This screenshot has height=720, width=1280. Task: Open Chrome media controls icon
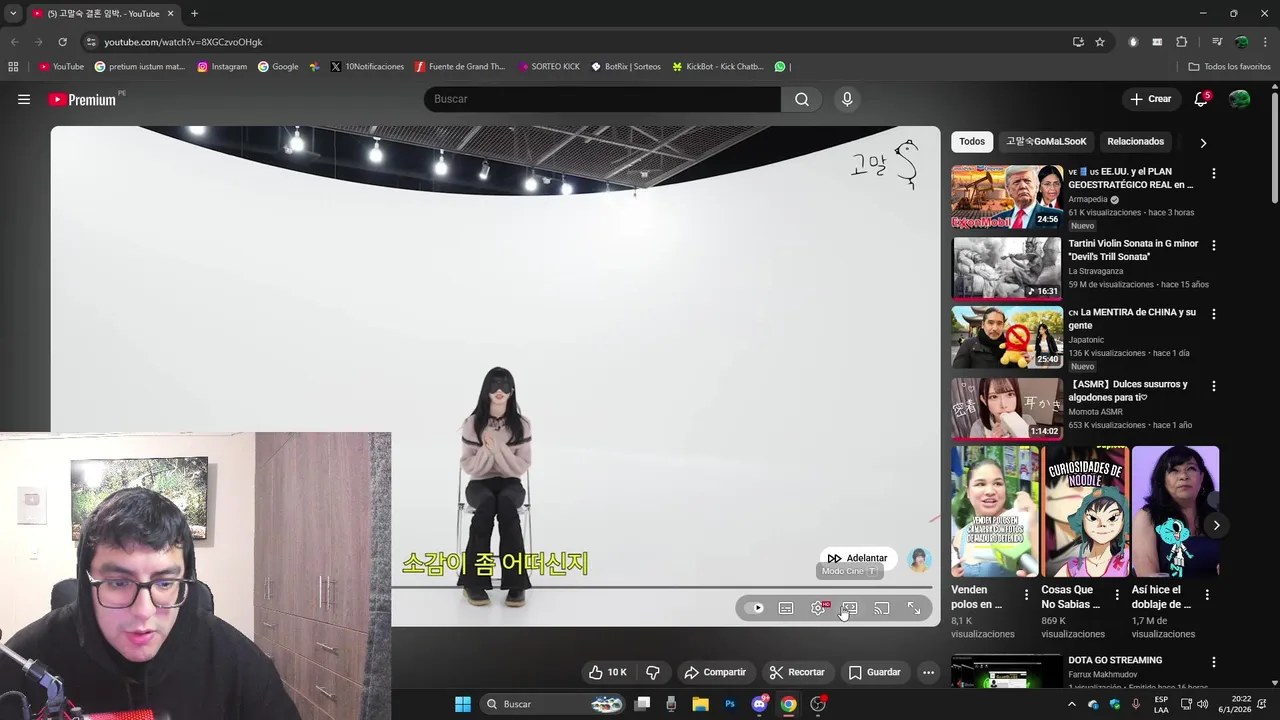click(1216, 42)
